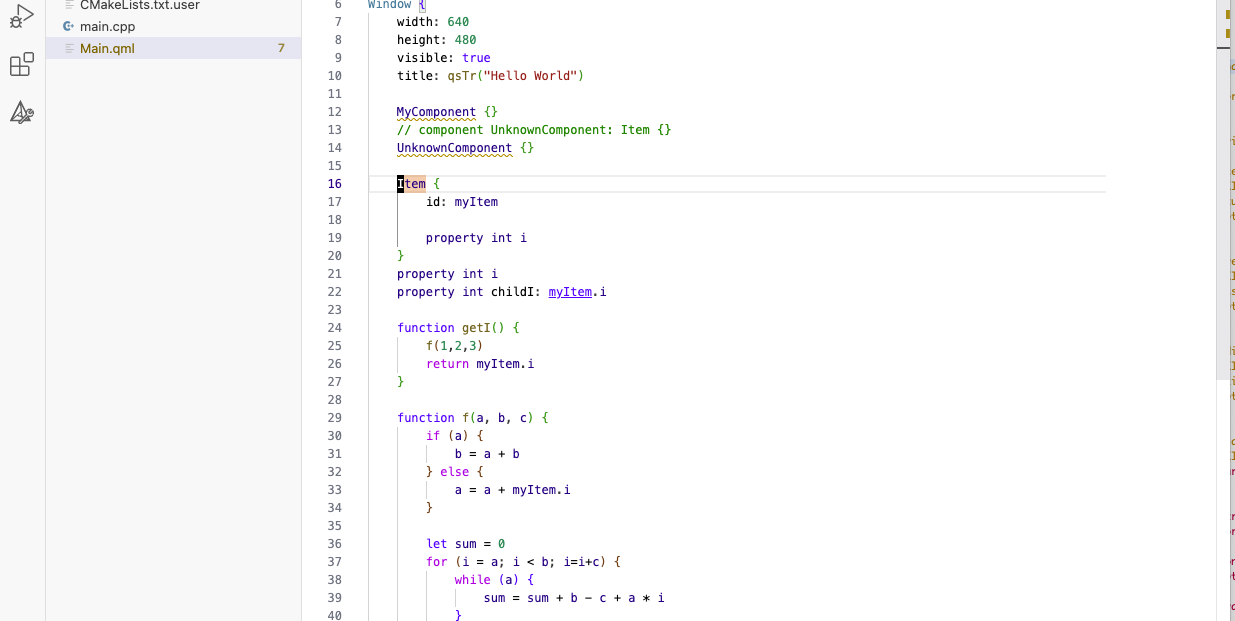This screenshot has height=621, width=1235.
Task: Click line number 29 in the gutter
Action: [334, 418]
